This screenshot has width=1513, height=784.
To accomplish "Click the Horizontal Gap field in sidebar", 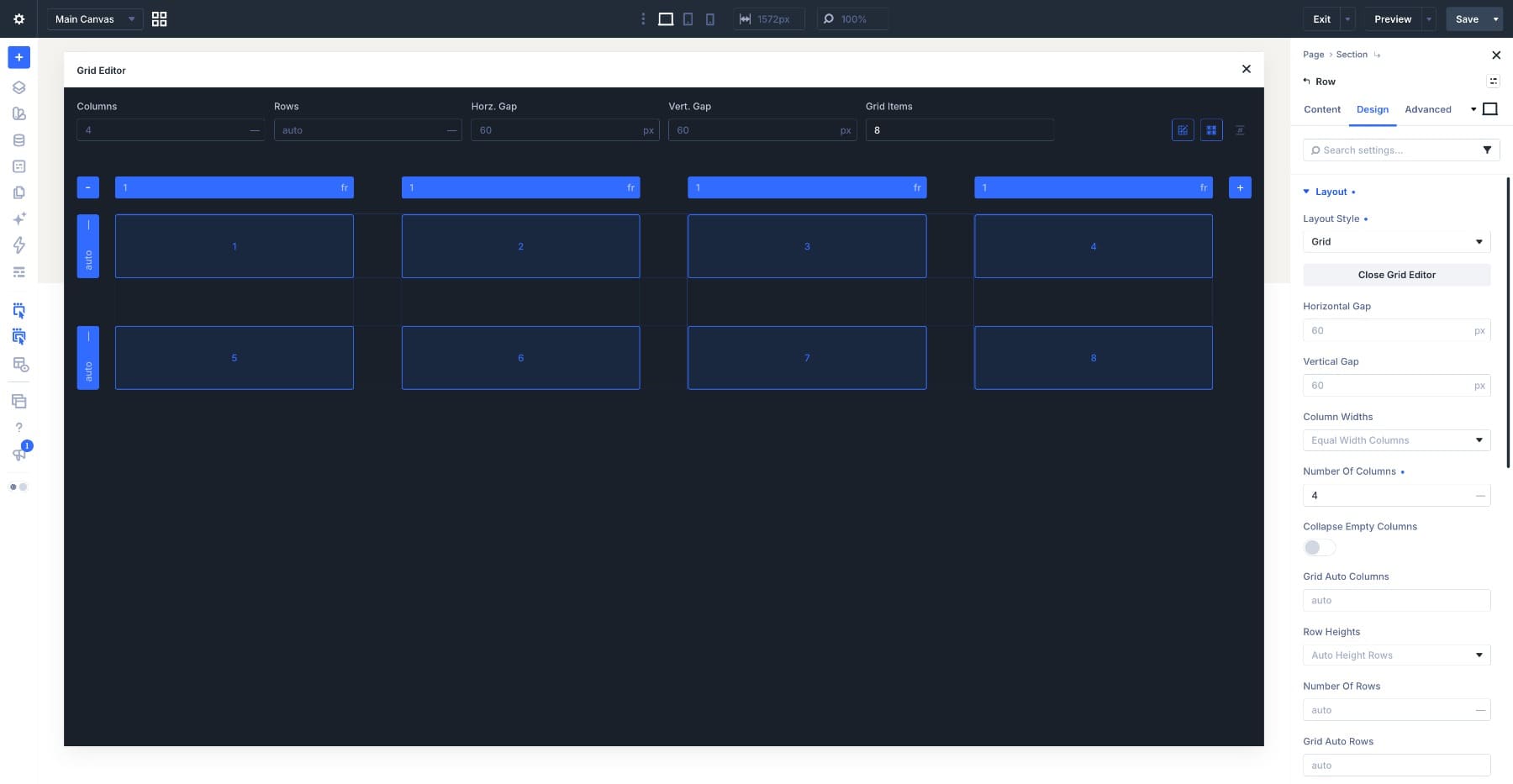I will pos(1396,330).
